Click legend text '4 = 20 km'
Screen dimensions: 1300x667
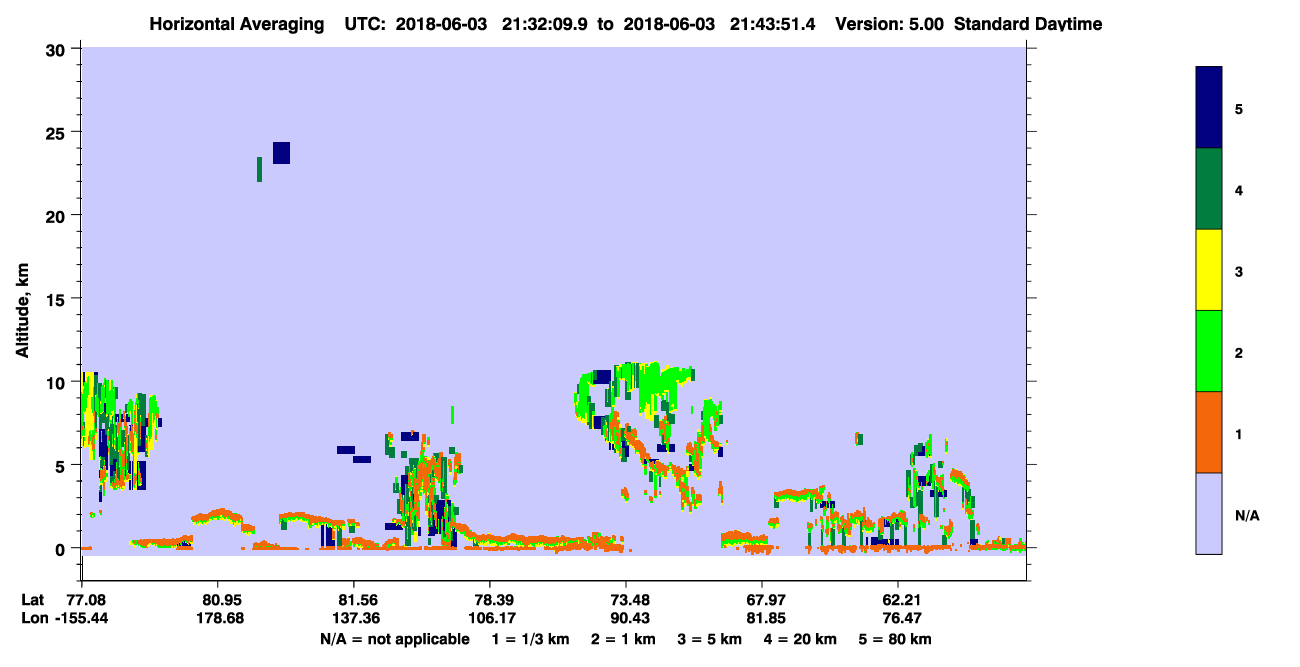pyautogui.click(x=800, y=639)
